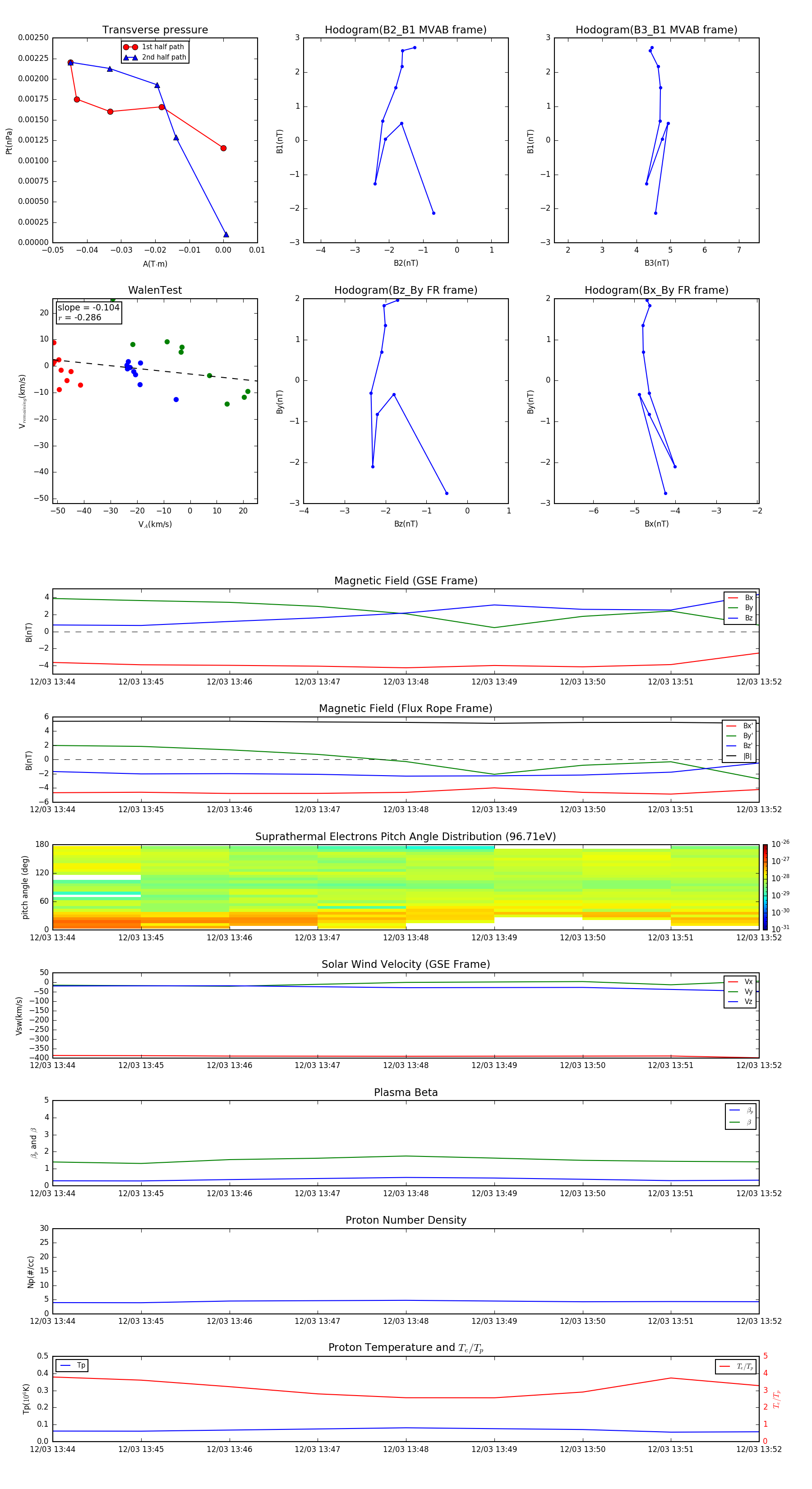The height and width of the screenshot is (1489, 812).
Task: Click the 'Bz(nT)' x-axis label
Action: 406,524
